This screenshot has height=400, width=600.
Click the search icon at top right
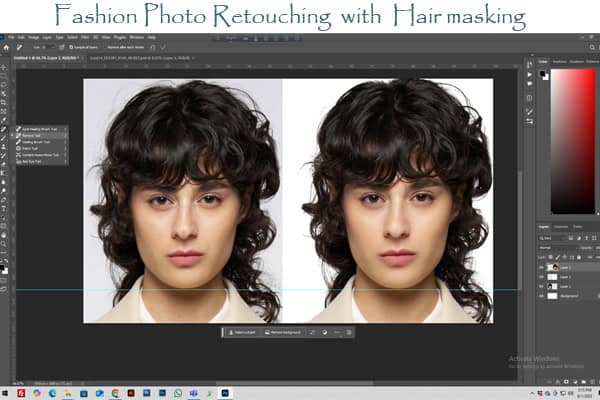pos(592,47)
